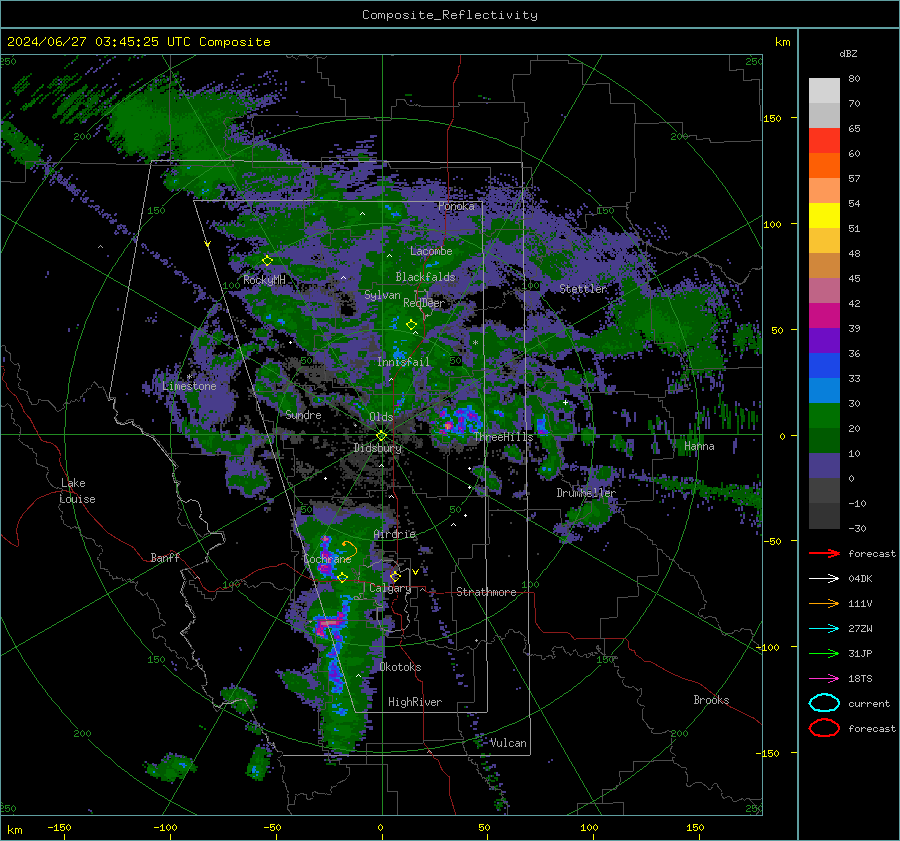Click the orange curled storm track near Cochrane

click(x=349, y=549)
